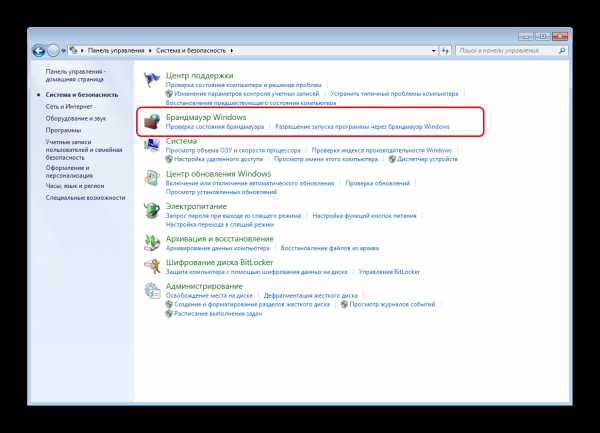Click the BitLocker keys icon

pos(152,267)
